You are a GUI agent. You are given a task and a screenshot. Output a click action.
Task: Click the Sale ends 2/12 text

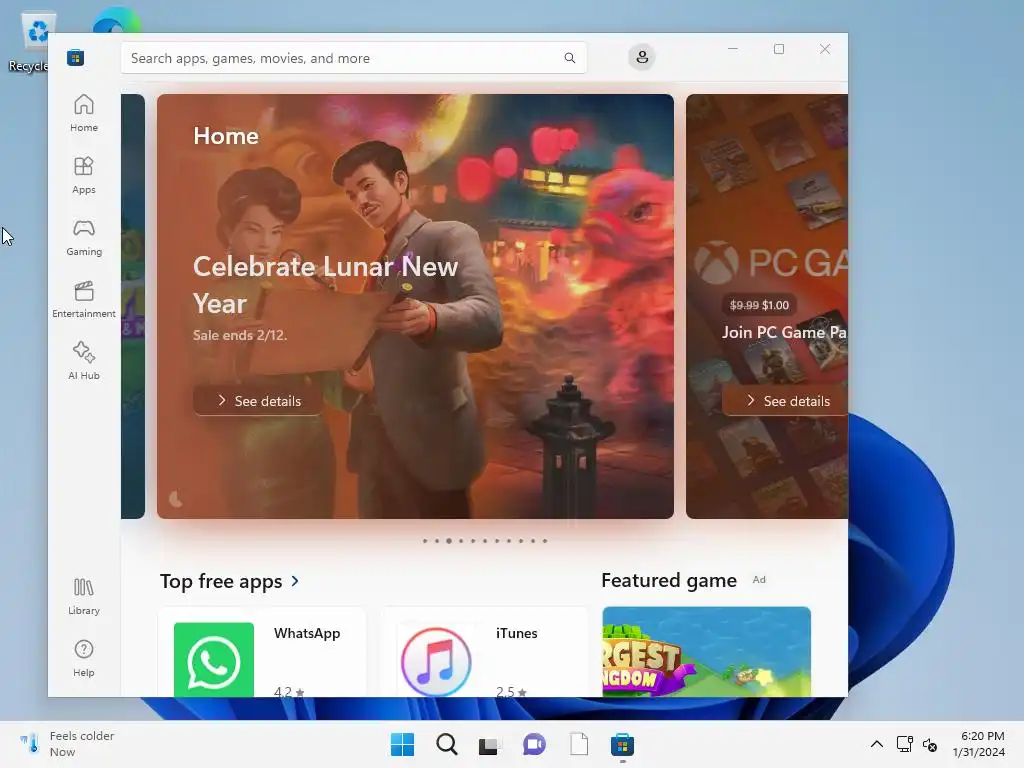[240, 335]
